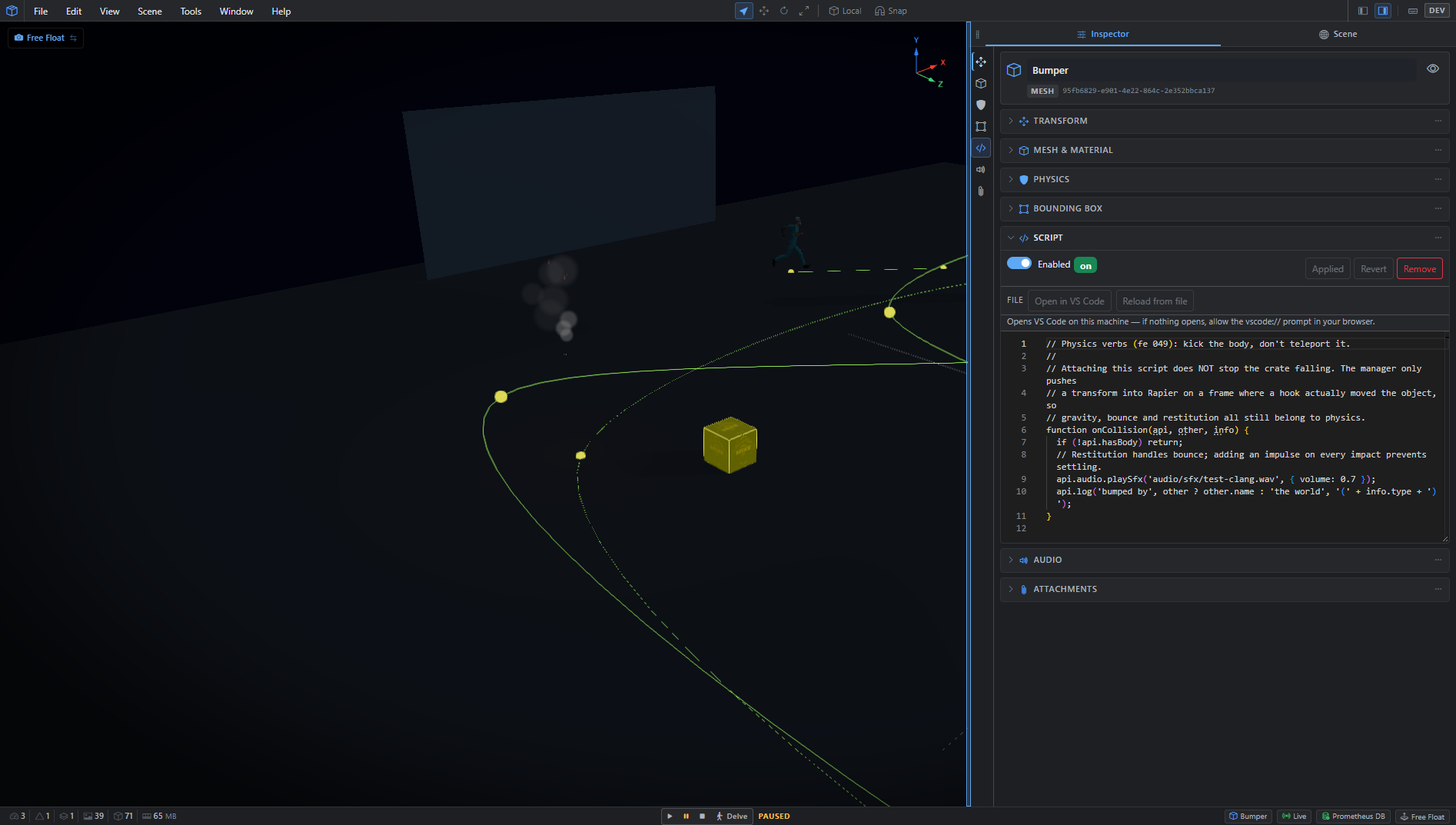Toggle Bumper visibility eye icon

coord(1433,68)
